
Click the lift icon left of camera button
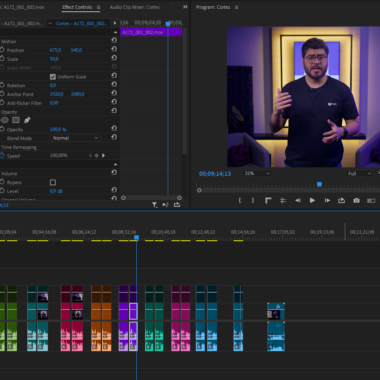[341, 200]
